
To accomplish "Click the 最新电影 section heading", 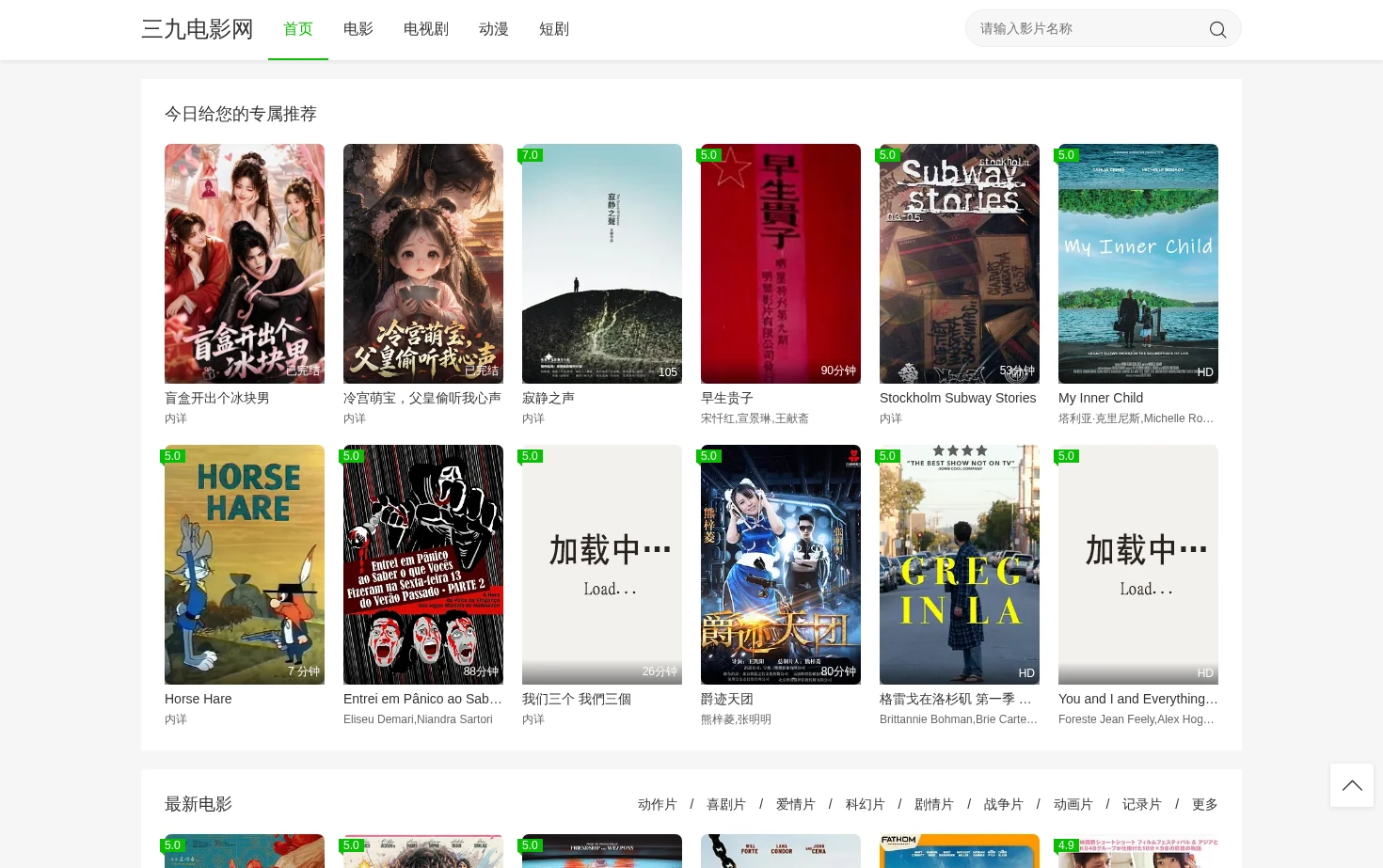I will 199,804.
